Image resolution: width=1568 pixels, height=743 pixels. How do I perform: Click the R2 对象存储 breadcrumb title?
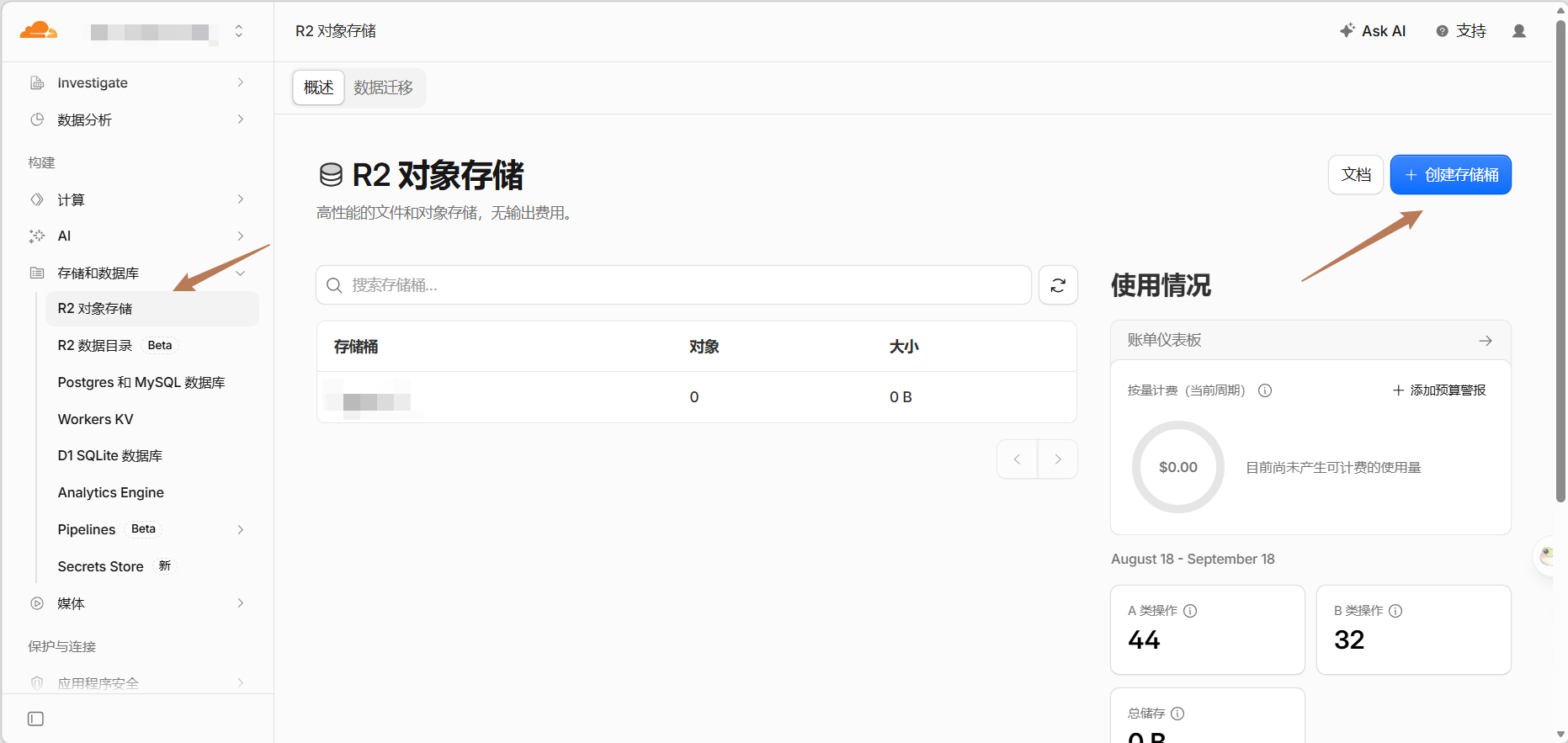pyautogui.click(x=336, y=31)
